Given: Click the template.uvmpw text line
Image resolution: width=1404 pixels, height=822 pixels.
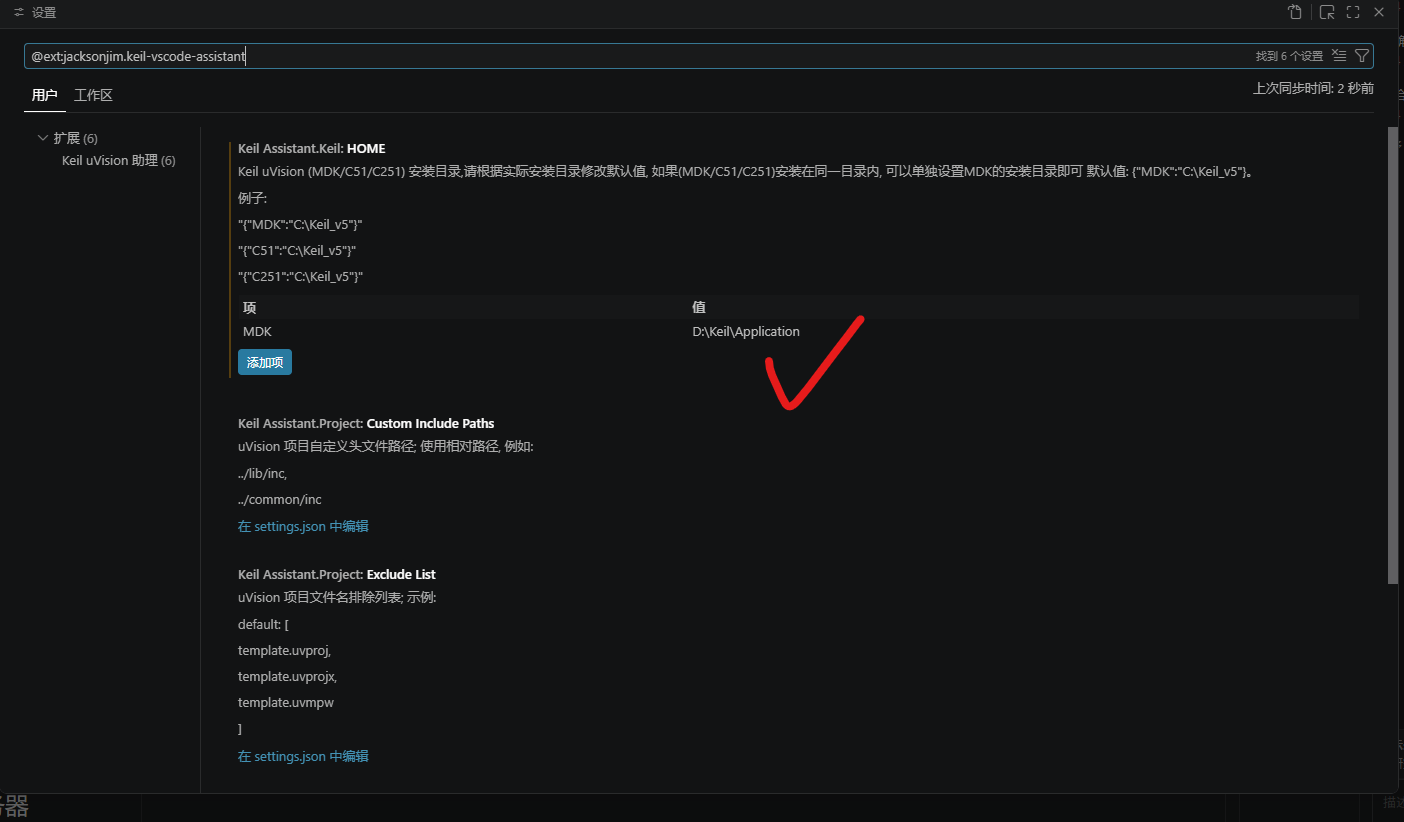Looking at the screenshot, I should (x=286, y=702).
